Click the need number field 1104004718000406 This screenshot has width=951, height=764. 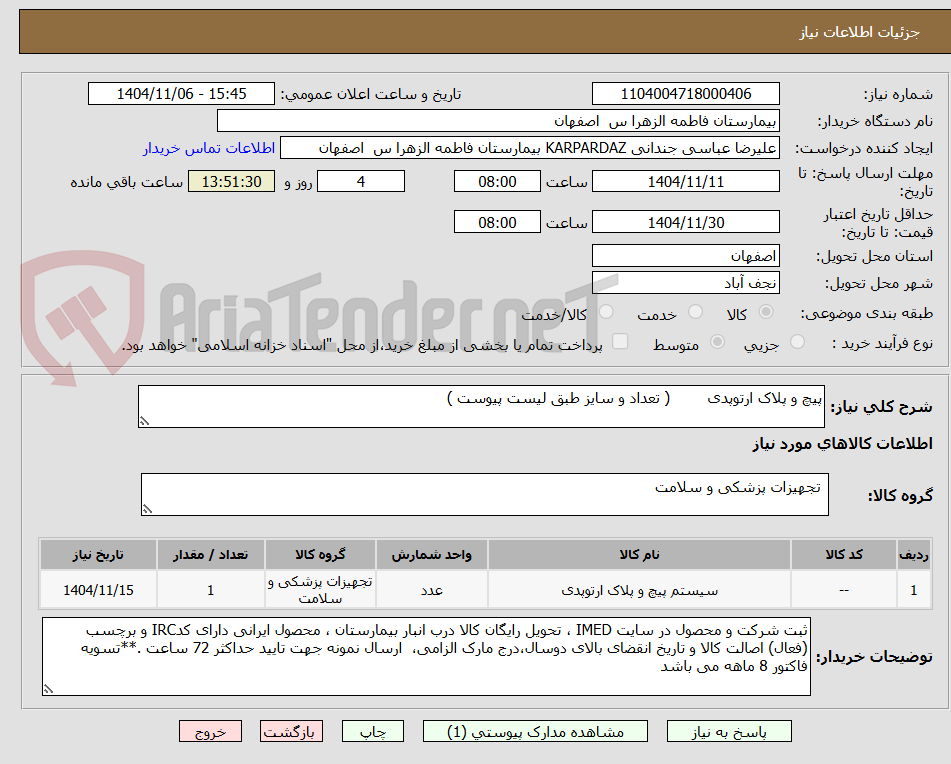tap(685, 94)
